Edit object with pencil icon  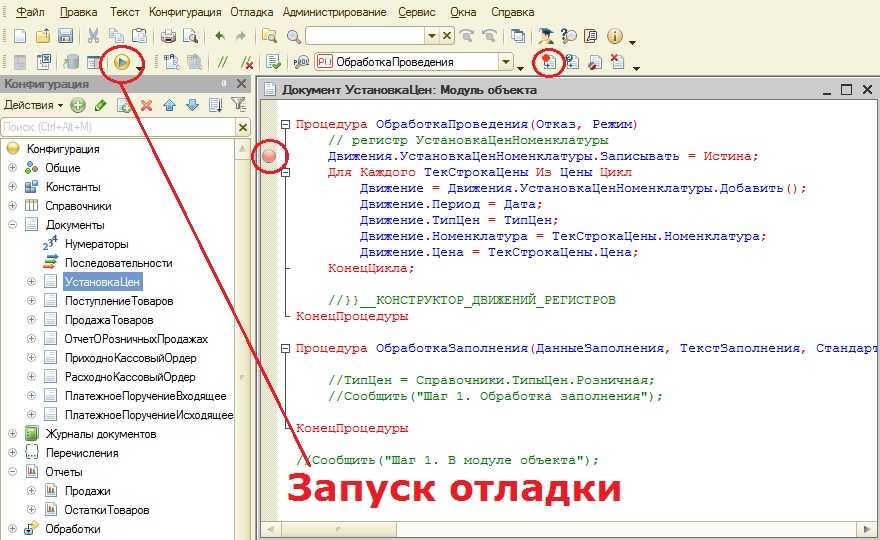(100, 105)
